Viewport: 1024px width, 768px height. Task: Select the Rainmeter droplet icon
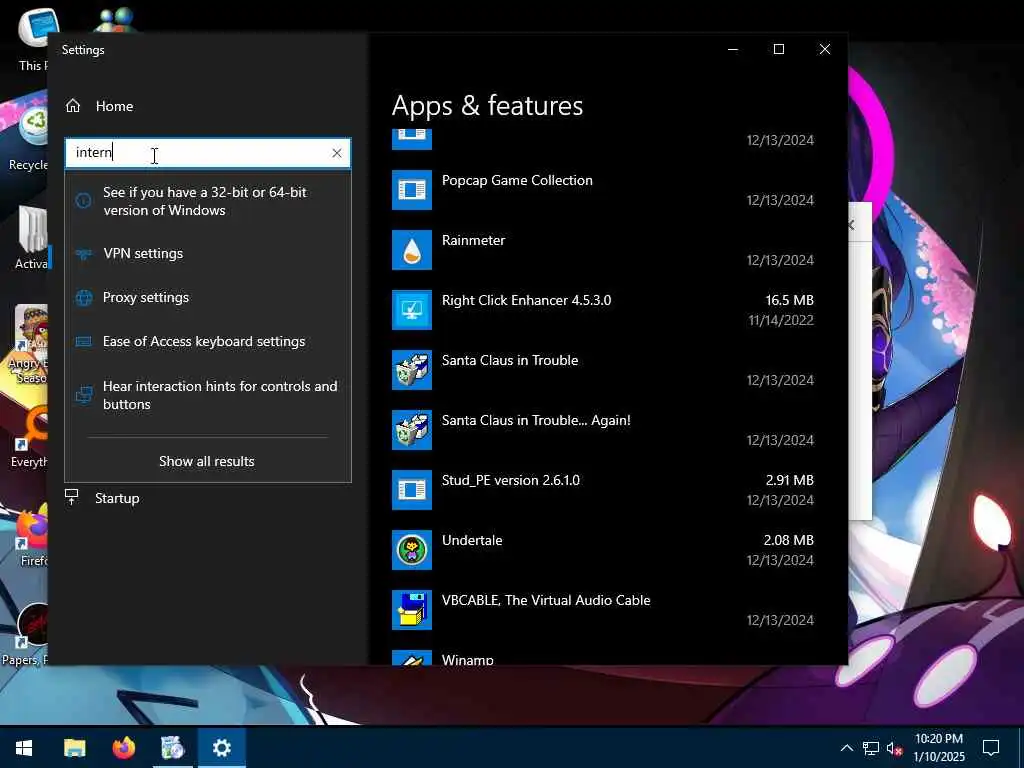(x=411, y=250)
